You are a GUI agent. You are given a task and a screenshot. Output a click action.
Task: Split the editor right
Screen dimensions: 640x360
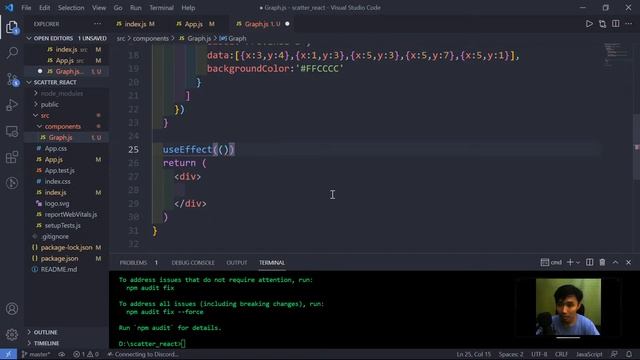[x=616, y=24]
